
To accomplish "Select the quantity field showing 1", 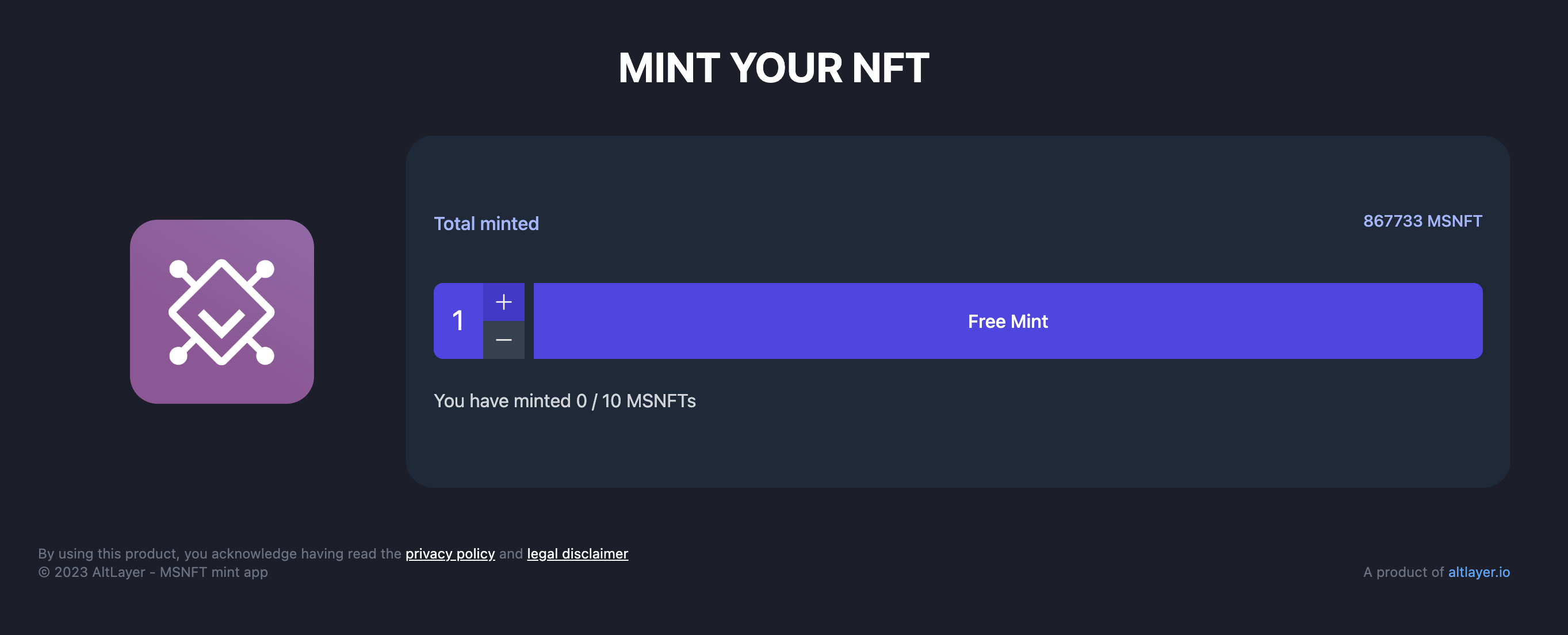I will [458, 321].
